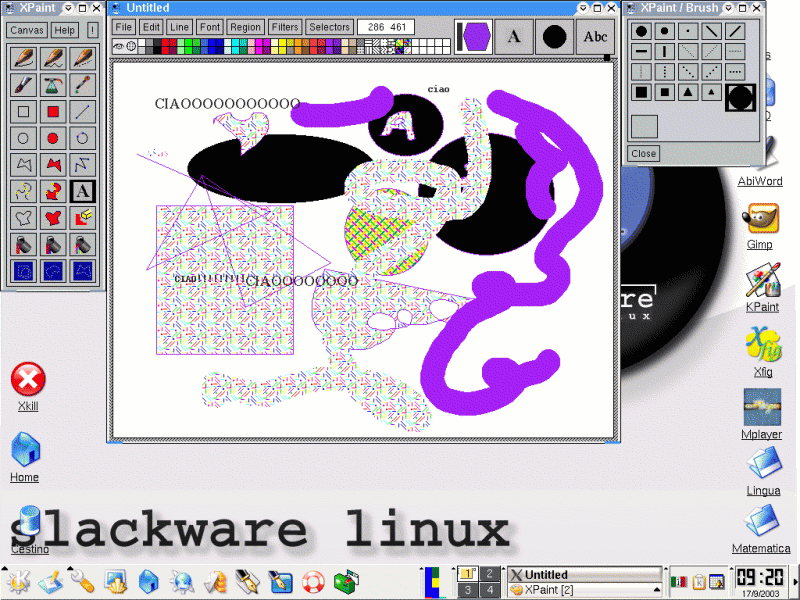Open the K menu in the panel
The image size is (800, 600).
(x=19, y=582)
